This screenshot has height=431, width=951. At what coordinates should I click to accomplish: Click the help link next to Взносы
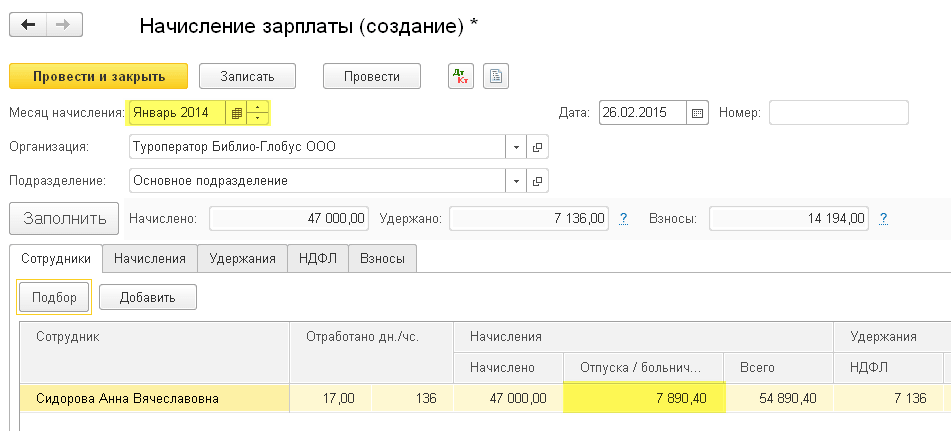pos(884,218)
